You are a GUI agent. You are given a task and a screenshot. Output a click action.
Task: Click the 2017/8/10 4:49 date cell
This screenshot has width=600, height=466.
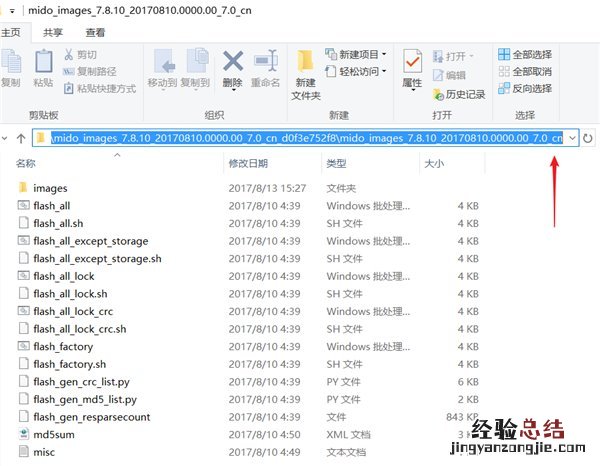point(264,452)
